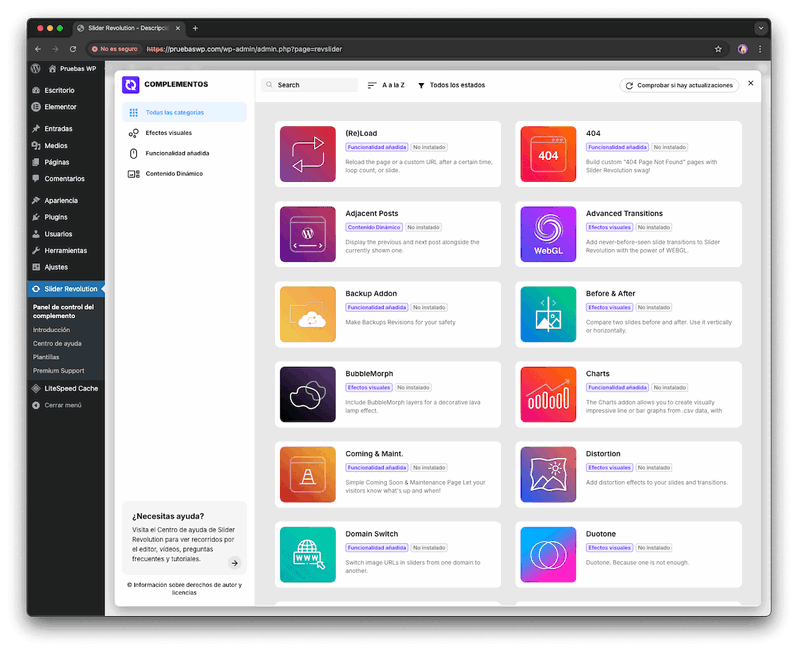The width and height of the screenshot is (798, 652).
Task: Filter by Efectos visuales category
Action: coord(184,133)
